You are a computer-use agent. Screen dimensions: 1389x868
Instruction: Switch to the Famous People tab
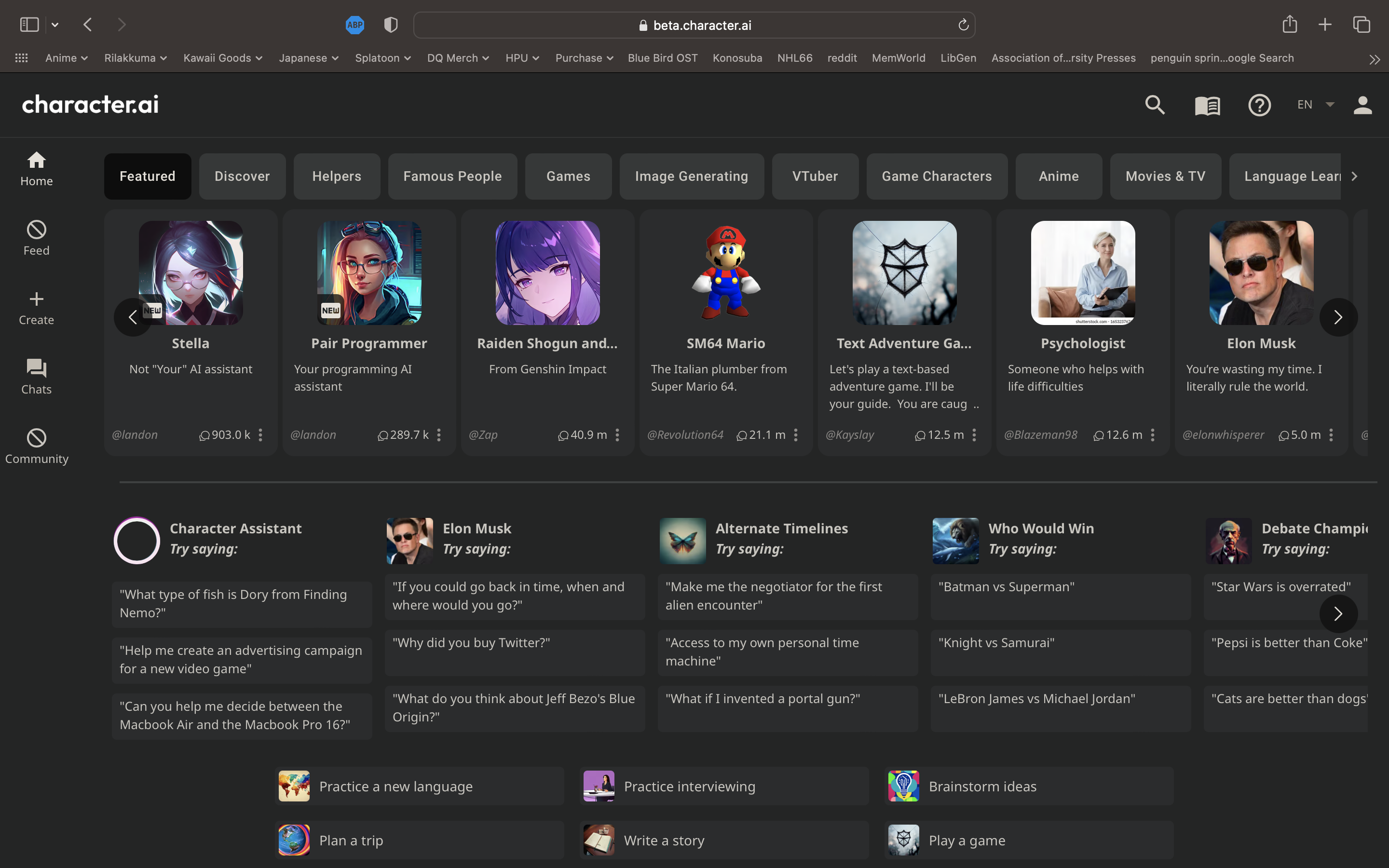click(452, 176)
